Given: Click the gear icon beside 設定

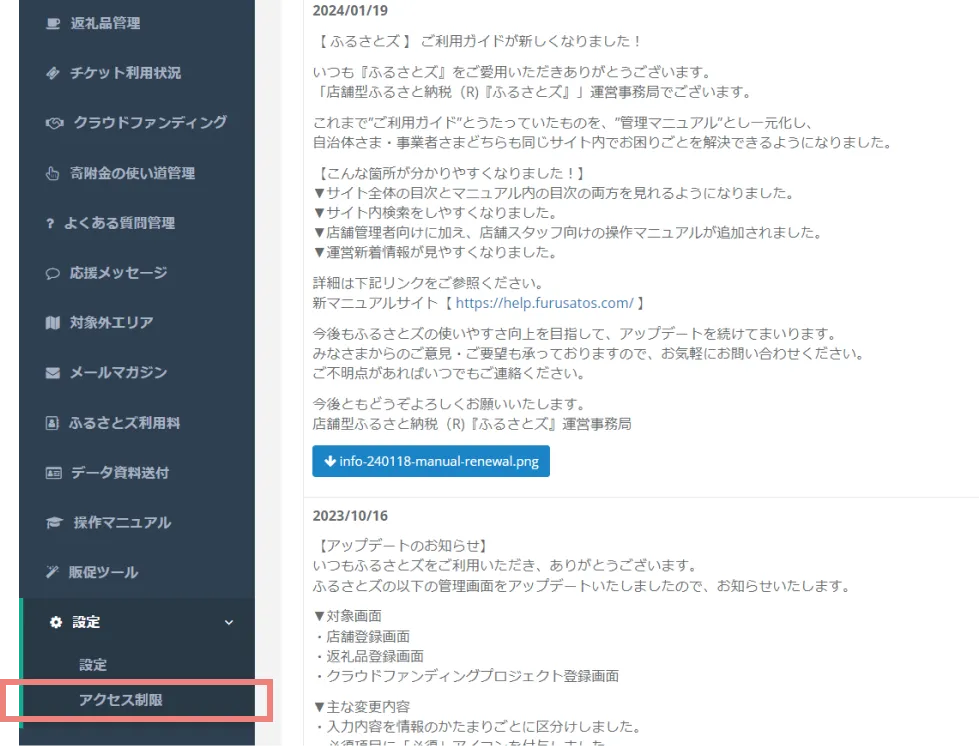Looking at the screenshot, I should (56, 622).
